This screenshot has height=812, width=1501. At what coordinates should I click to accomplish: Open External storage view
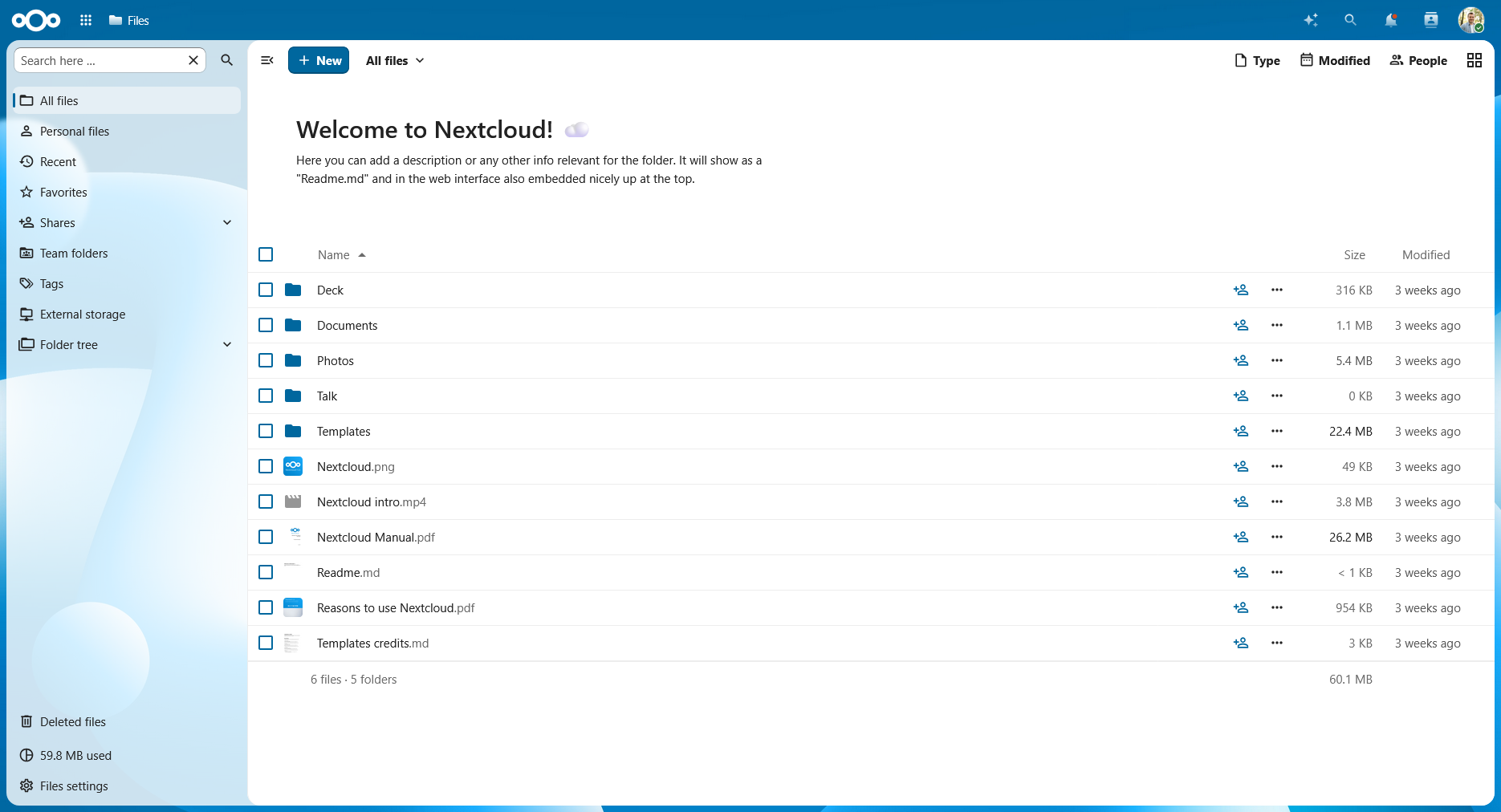127,314
